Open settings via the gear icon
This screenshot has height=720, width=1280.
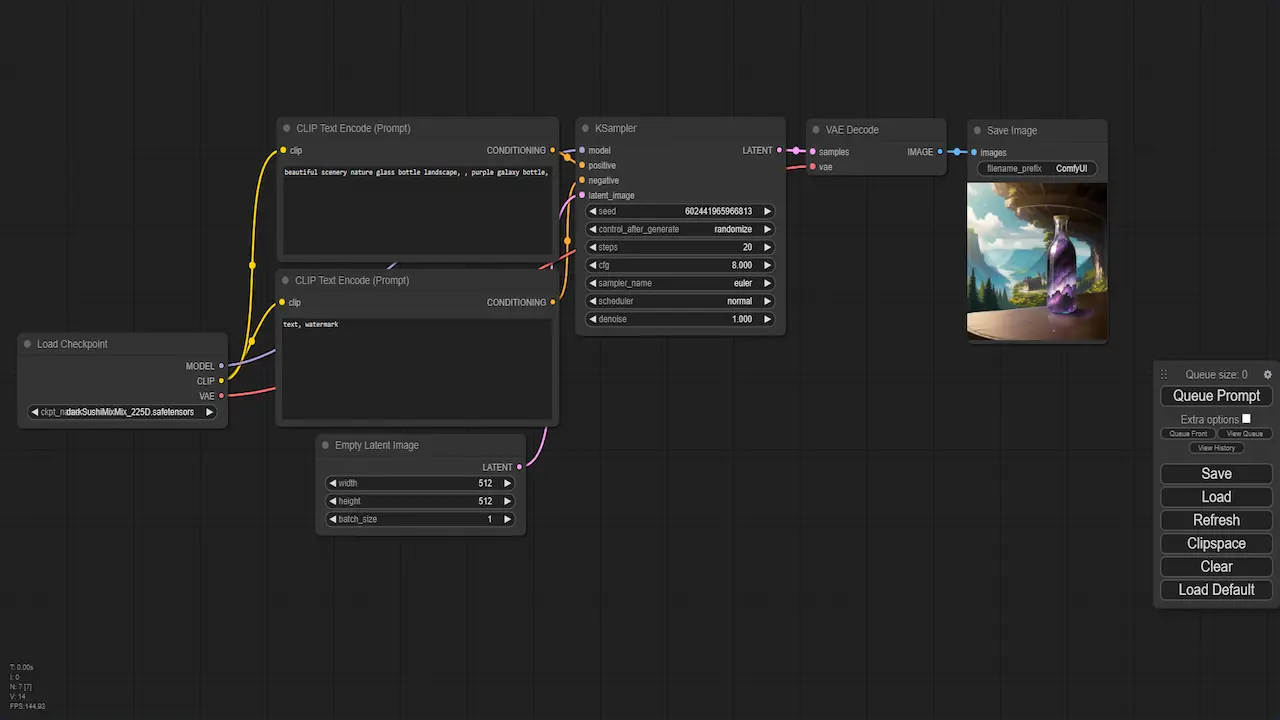(x=1267, y=374)
